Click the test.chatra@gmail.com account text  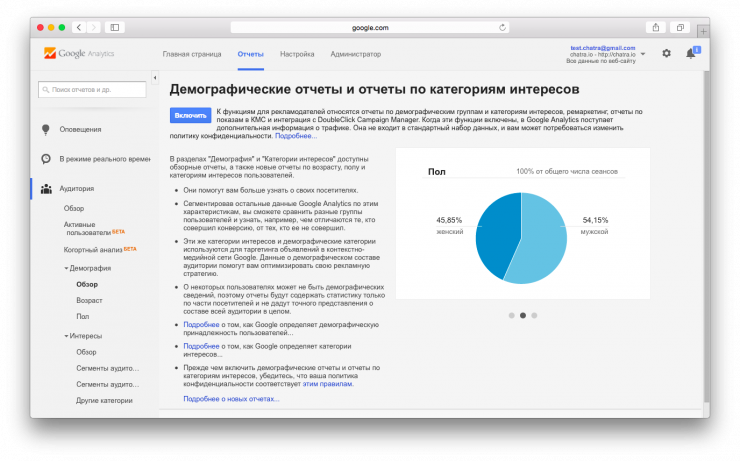[603, 48]
